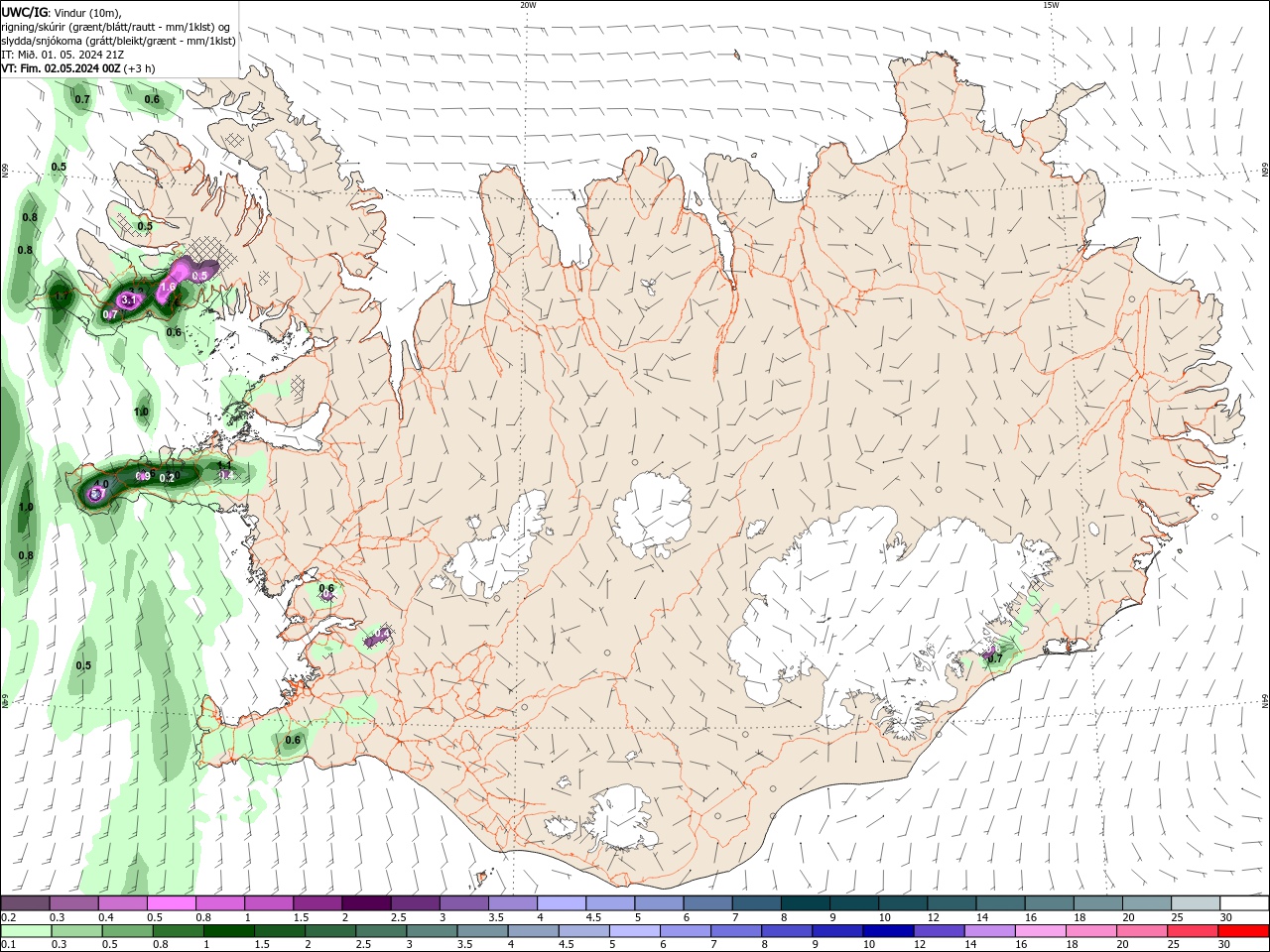Click the '15W' longitude label at the top

click(x=1051, y=5)
